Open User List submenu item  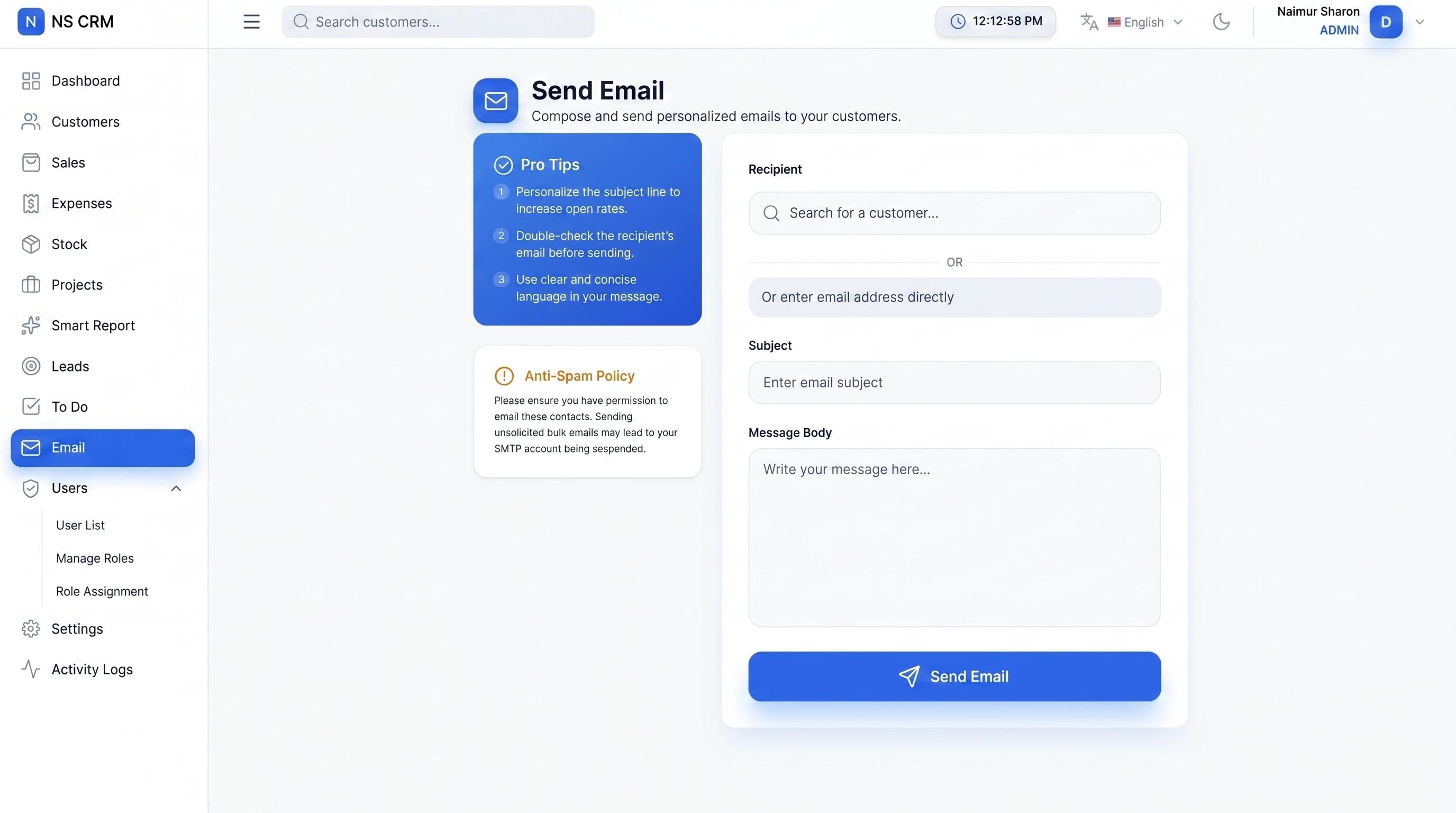coord(80,525)
